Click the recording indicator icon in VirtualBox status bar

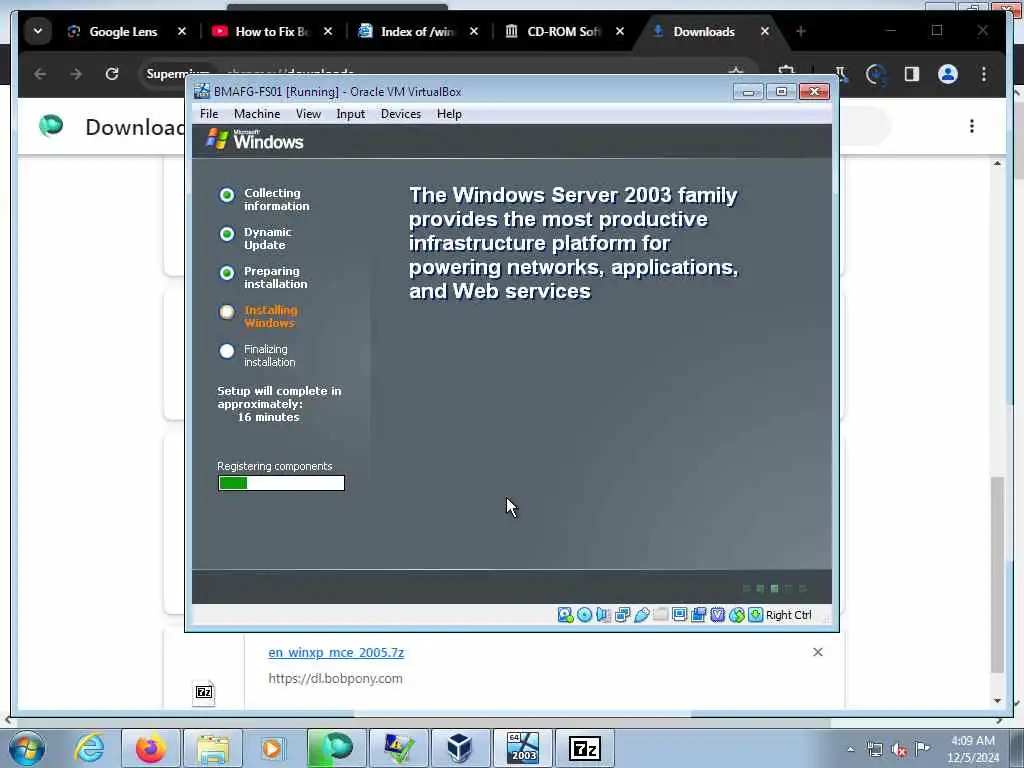698,615
